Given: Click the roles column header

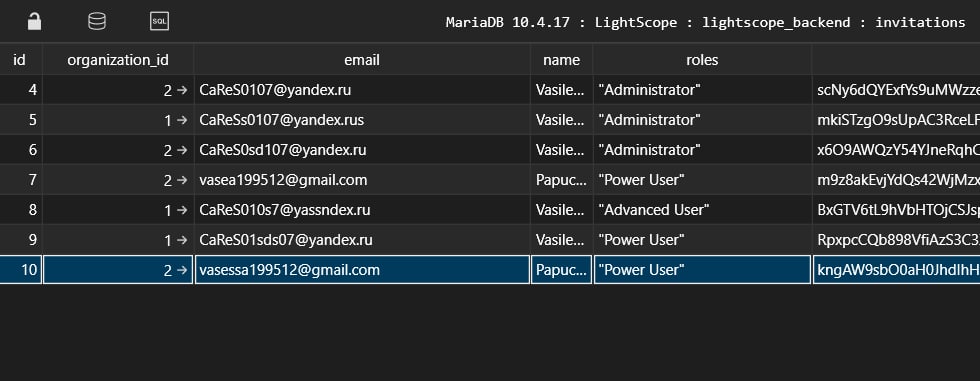Looking at the screenshot, I should (x=702, y=60).
